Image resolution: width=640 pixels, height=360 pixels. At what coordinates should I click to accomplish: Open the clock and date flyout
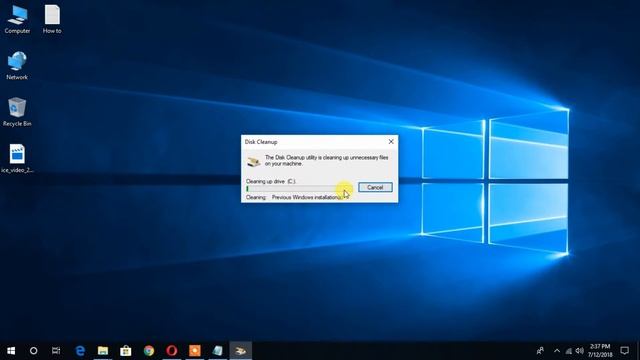(600, 351)
